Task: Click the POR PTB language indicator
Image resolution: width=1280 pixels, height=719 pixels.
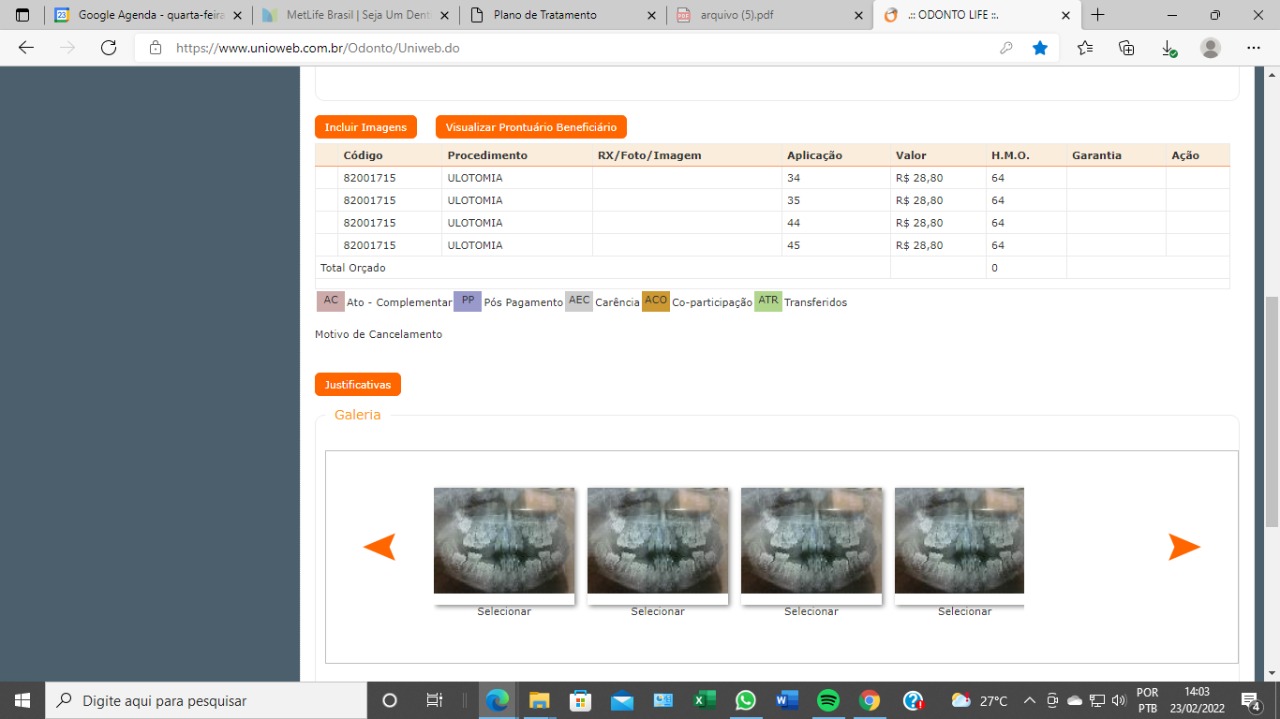Action: tap(1148, 700)
